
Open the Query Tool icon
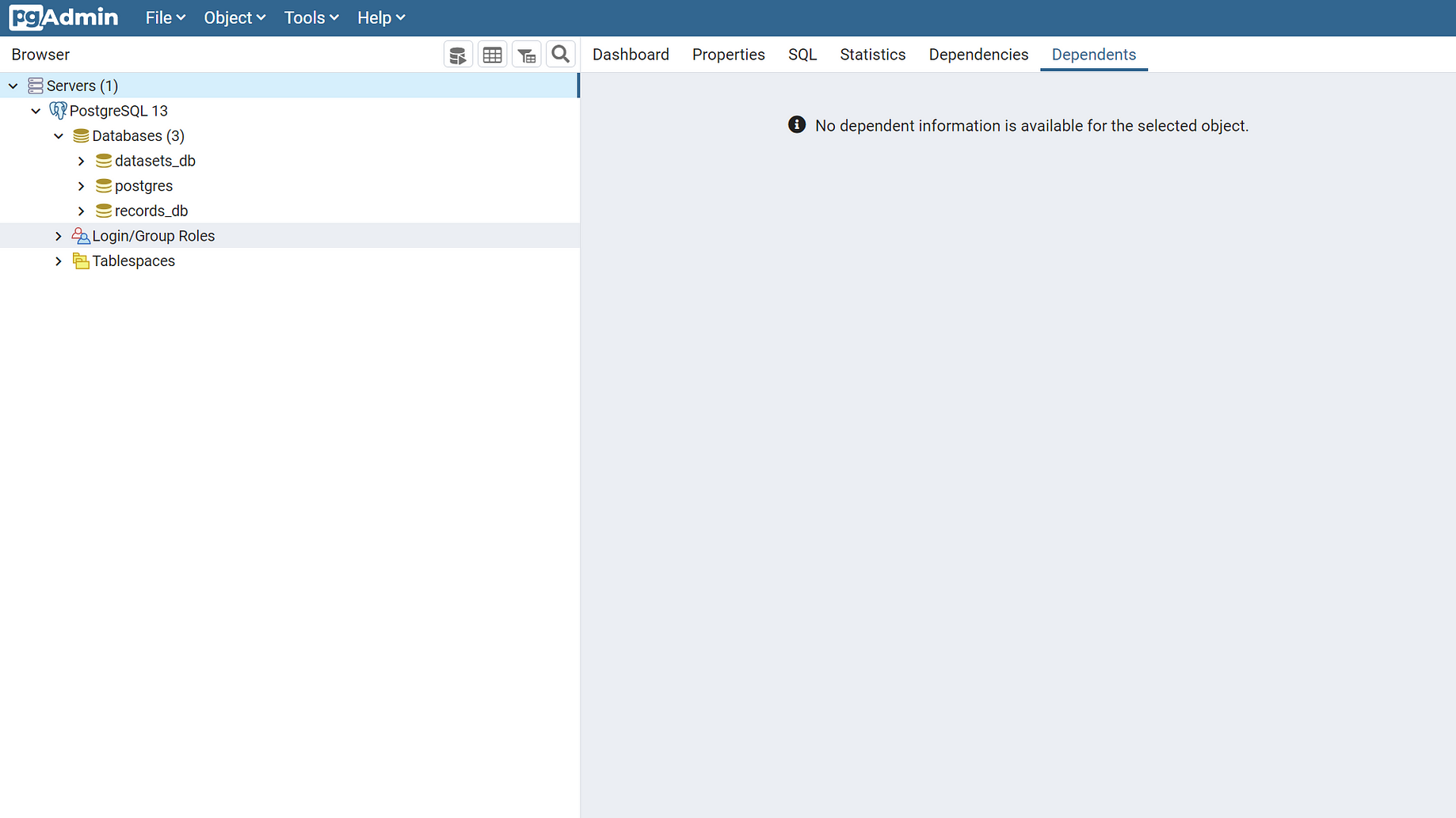458,55
